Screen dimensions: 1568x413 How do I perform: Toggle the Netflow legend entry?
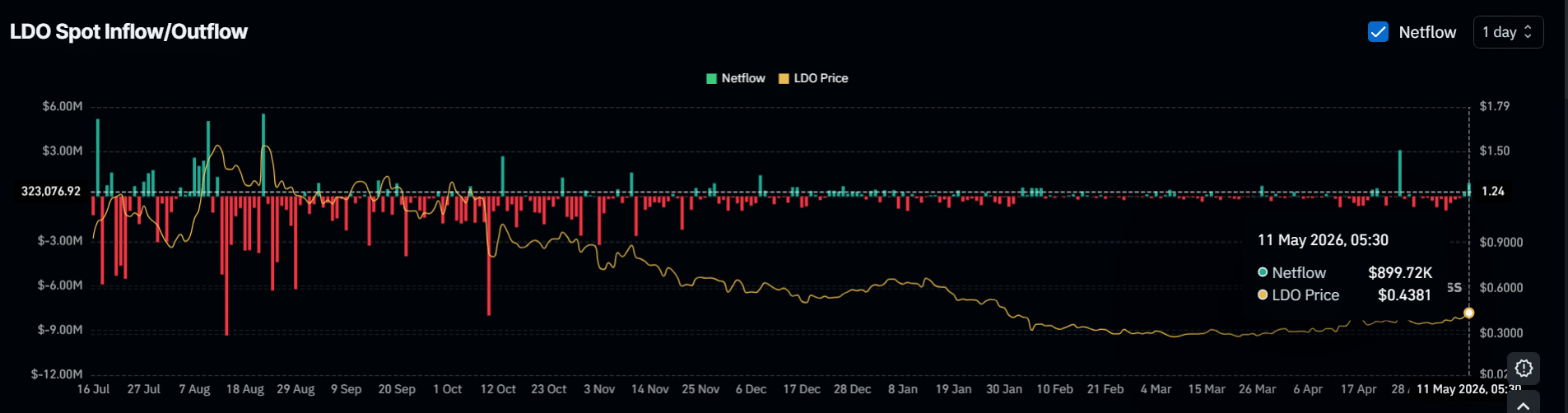(736, 78)
